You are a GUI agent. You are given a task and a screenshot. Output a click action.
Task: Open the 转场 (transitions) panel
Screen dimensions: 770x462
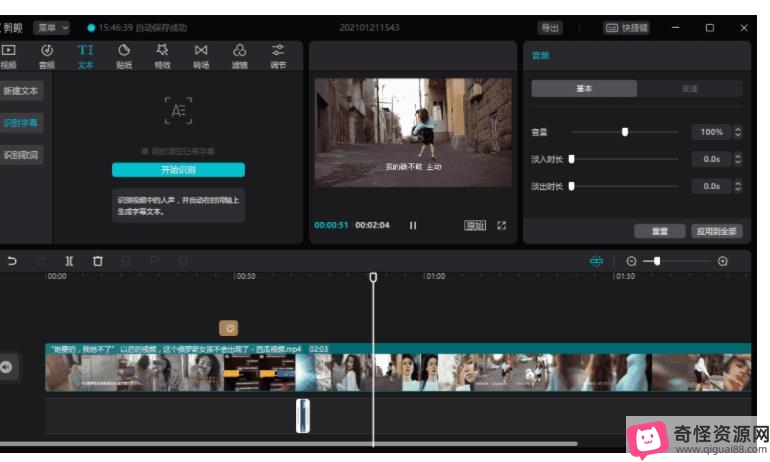tap(201, 55)
